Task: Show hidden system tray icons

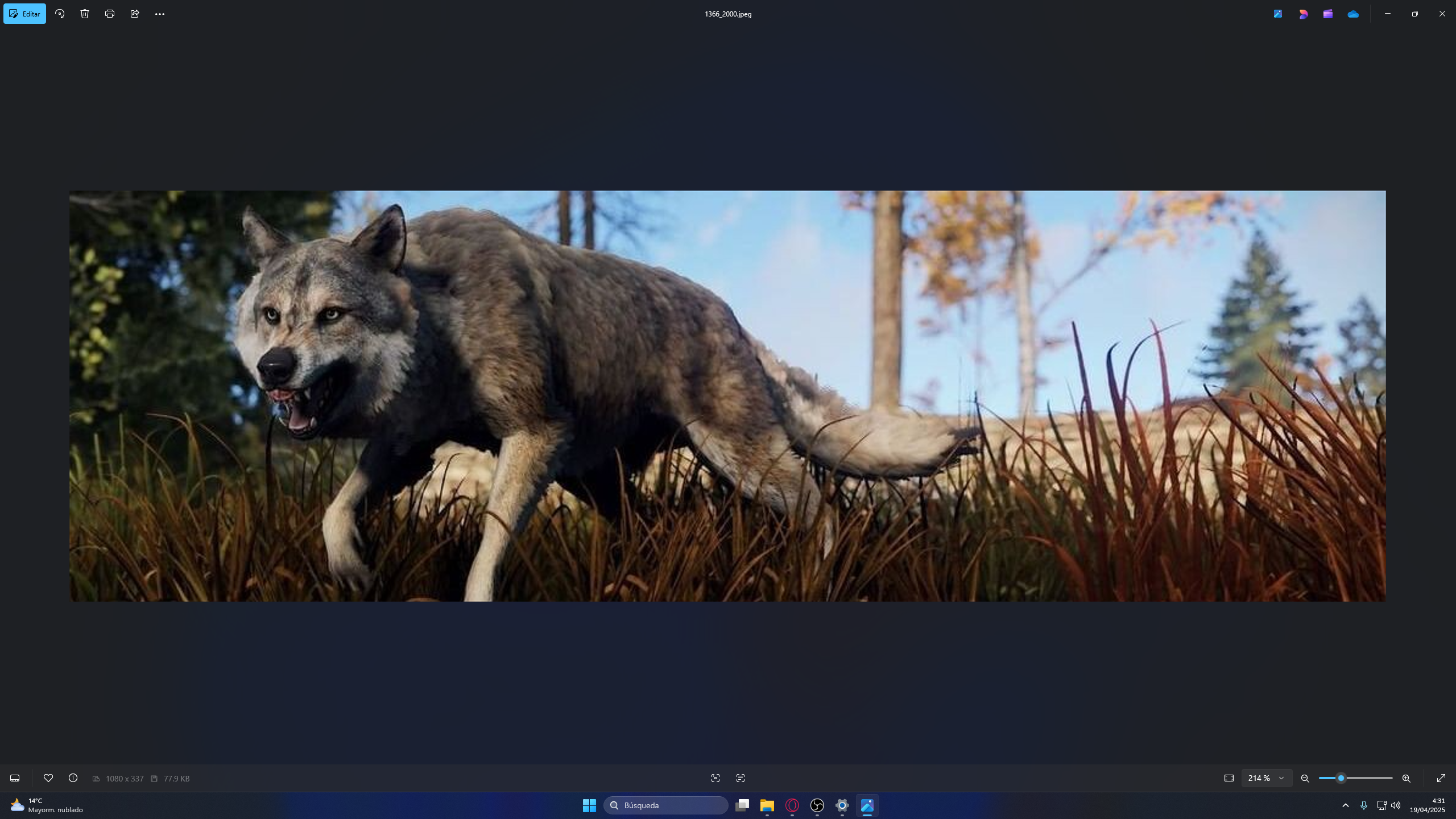Action: coord(1346,805)
